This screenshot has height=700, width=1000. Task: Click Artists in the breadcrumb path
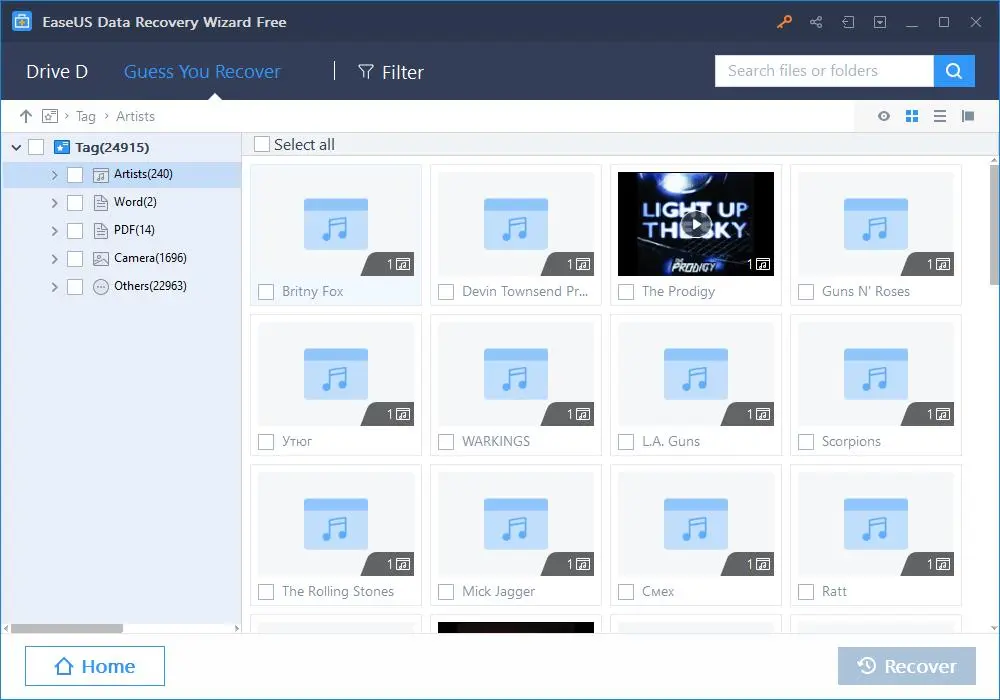click(x=135, y=116)
